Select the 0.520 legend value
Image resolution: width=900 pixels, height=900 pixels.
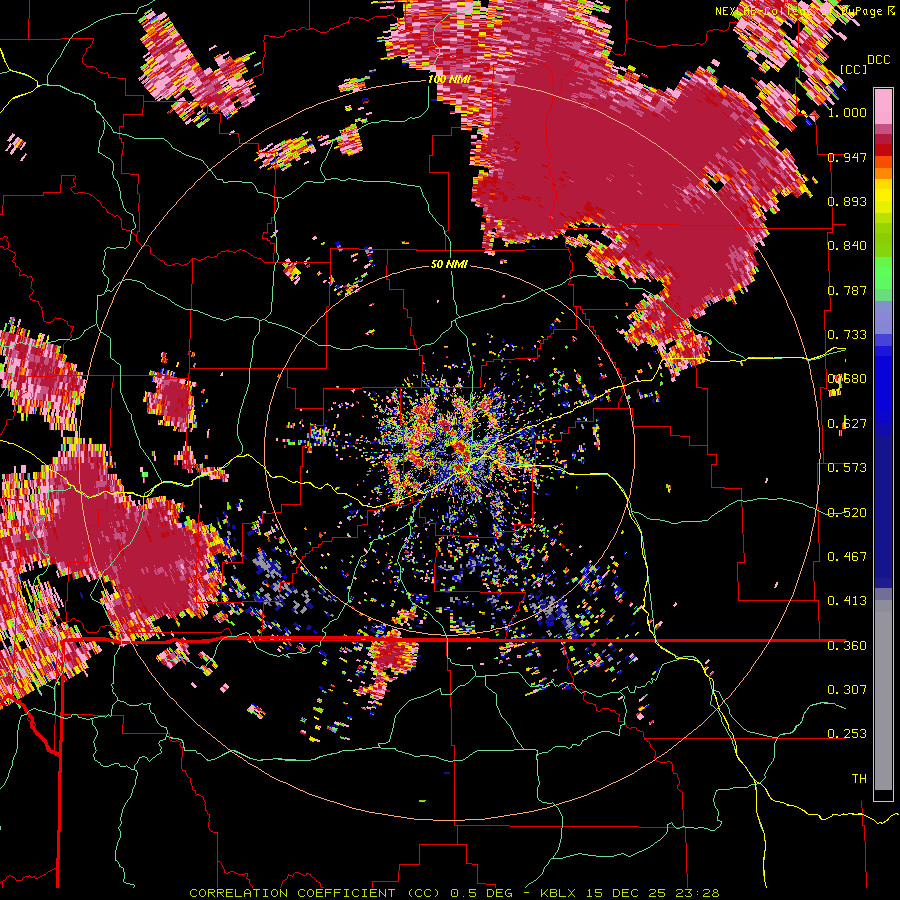[847, 513]
